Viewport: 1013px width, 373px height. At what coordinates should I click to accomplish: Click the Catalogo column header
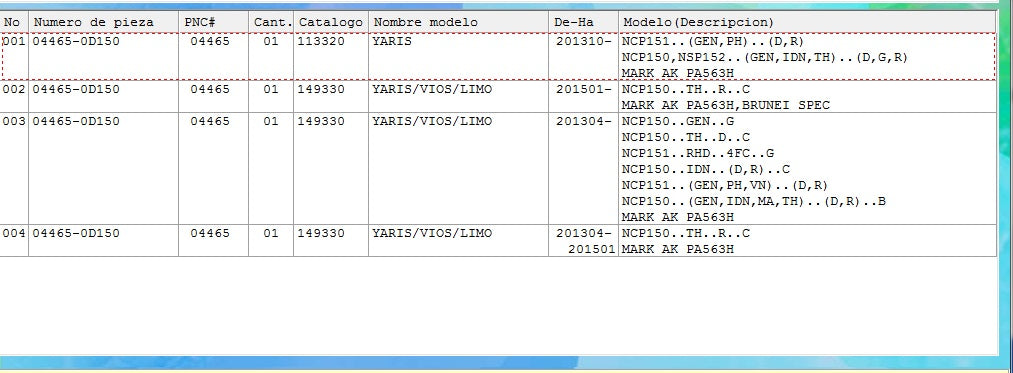pyautogui.click(x=331, y=22)
